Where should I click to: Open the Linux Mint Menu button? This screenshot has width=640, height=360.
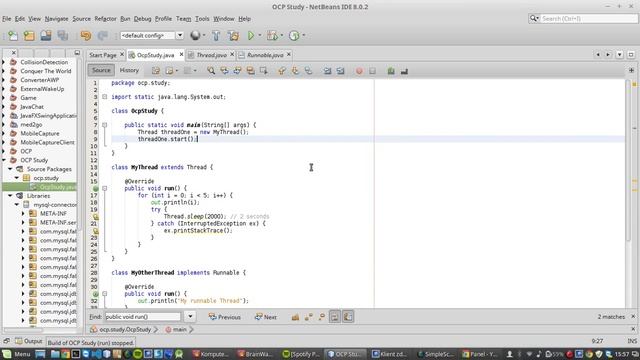coord(17,354)
